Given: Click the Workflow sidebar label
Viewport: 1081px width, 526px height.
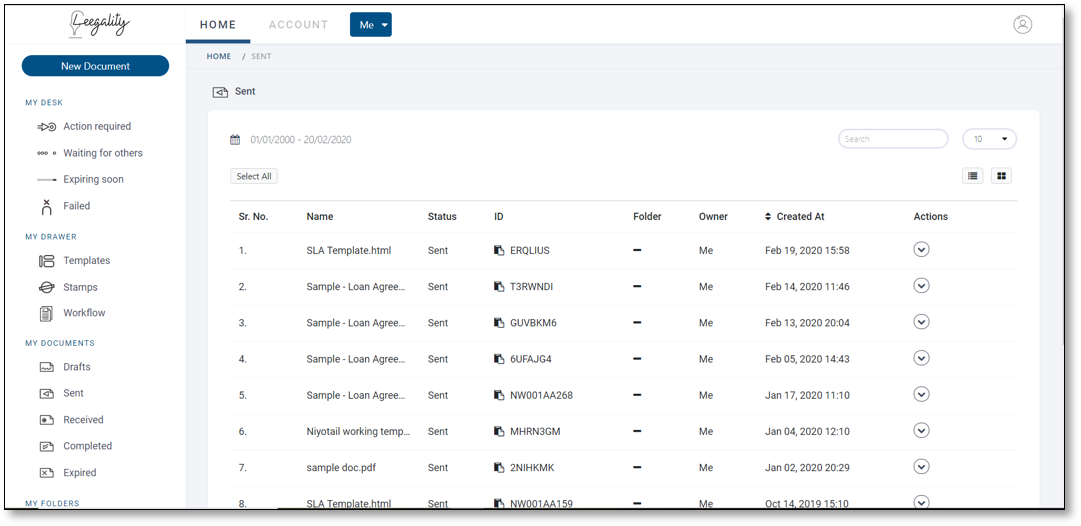Looking at the screenshot, I should click(x=85, y=313).
